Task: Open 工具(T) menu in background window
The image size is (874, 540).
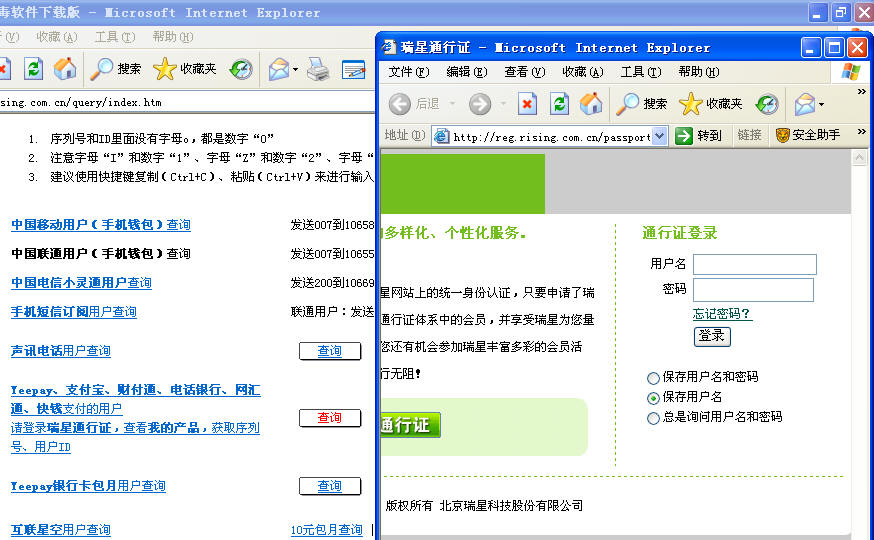Action: tap(114, 37)
